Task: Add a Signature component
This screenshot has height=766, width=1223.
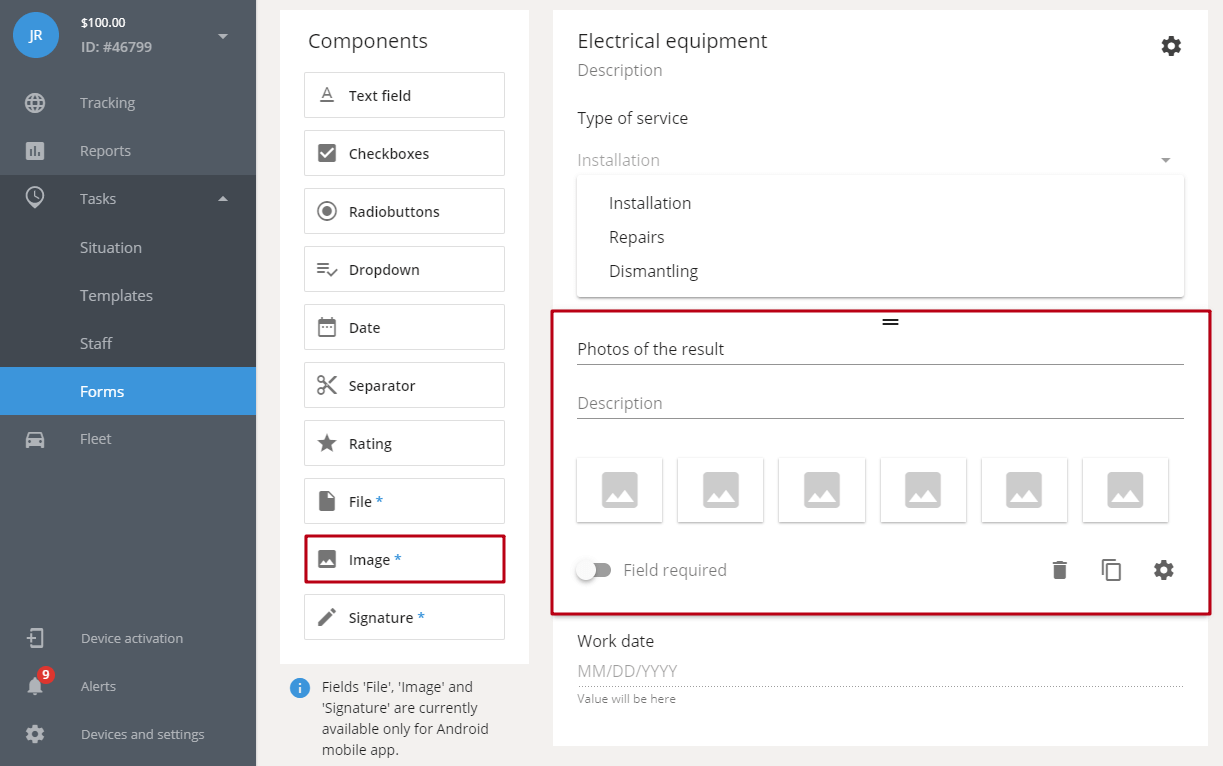Action: pos(404,617)
